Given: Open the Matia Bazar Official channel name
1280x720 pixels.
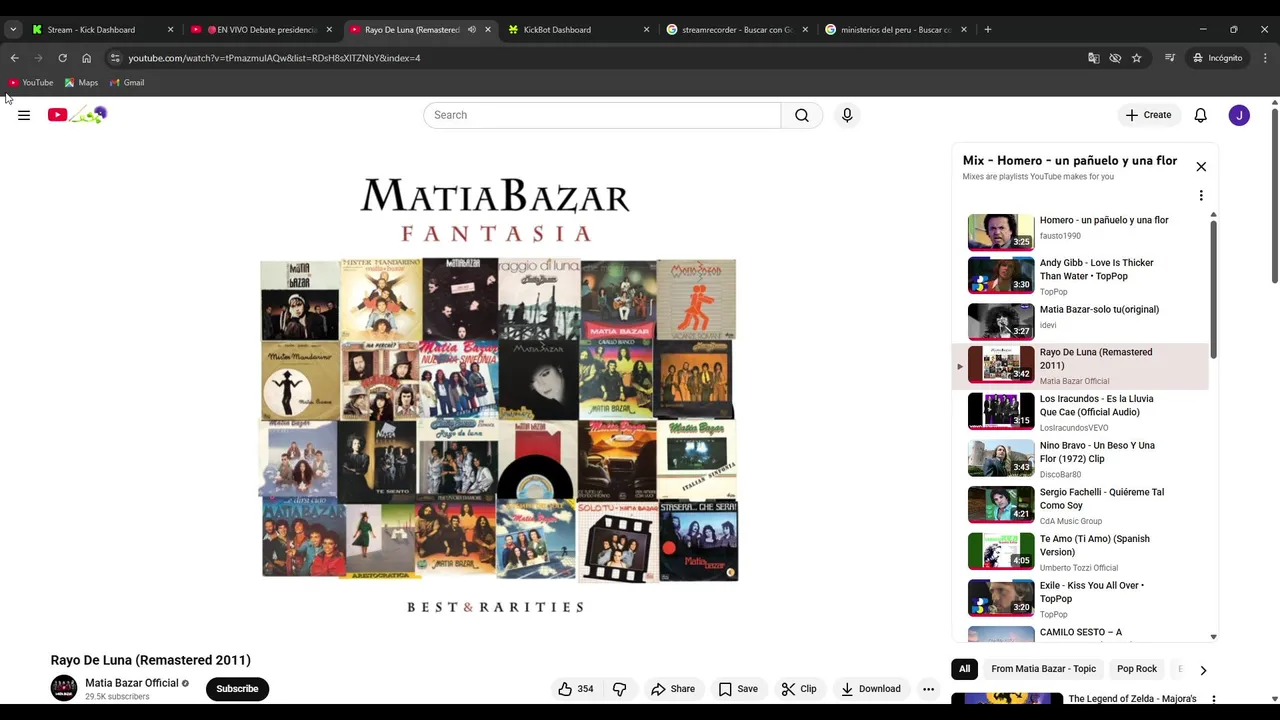Looking at the screenshot, I should 131,683.
